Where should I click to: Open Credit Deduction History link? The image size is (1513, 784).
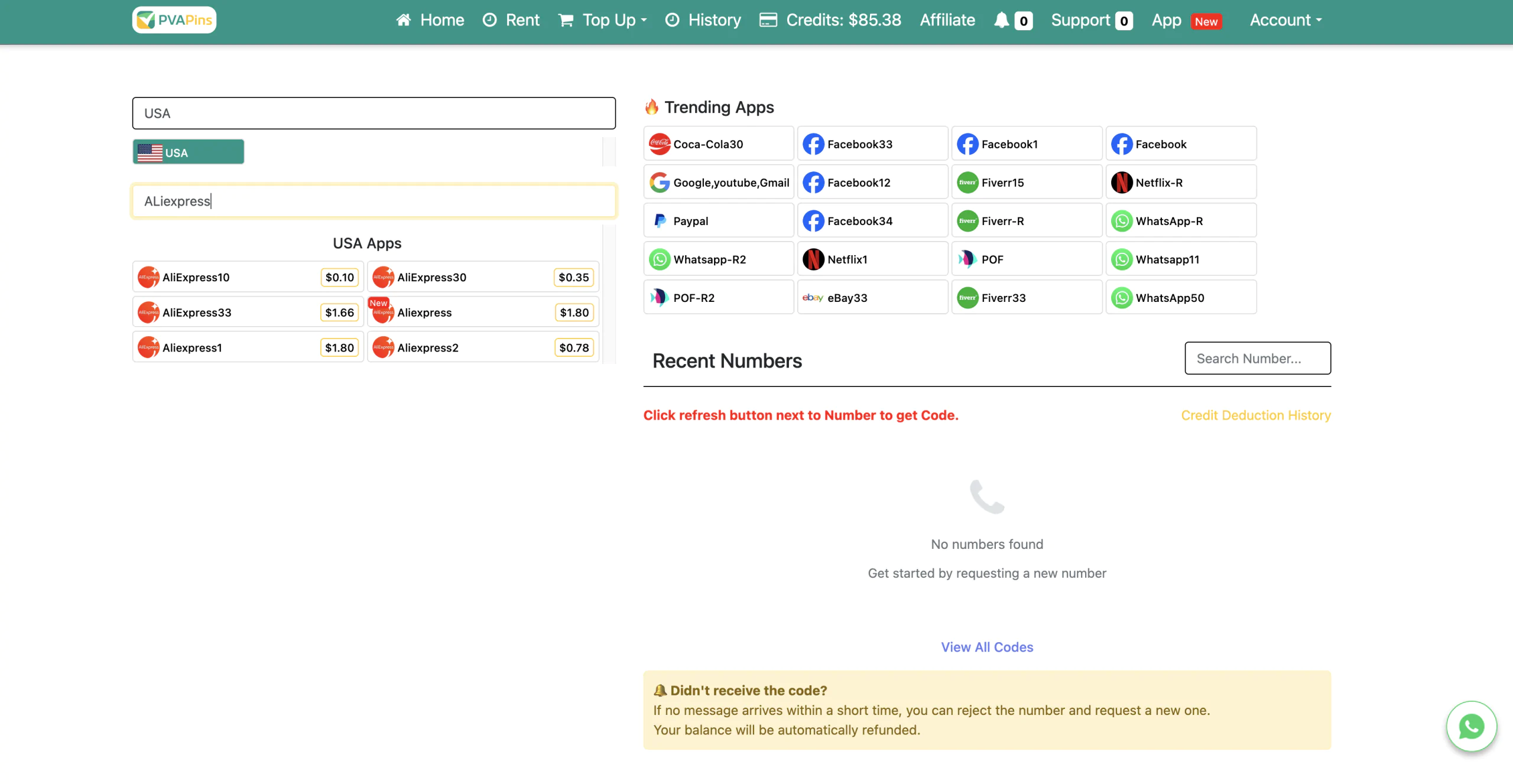(x=1256, y=415)
